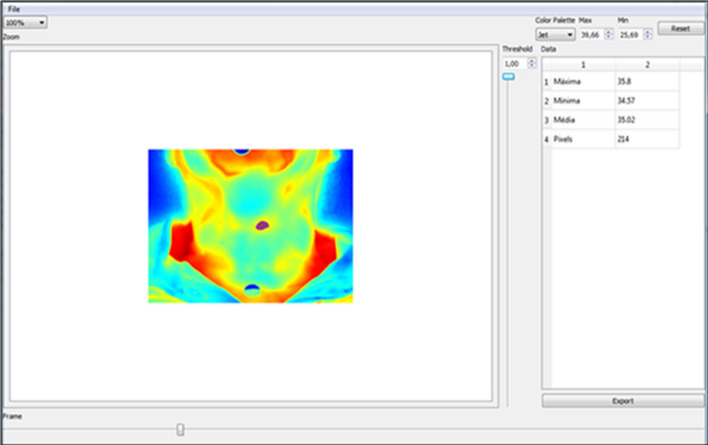Decrease Min value with the down arrow
The height and width of the screenshot is (445, 708).
647,37
